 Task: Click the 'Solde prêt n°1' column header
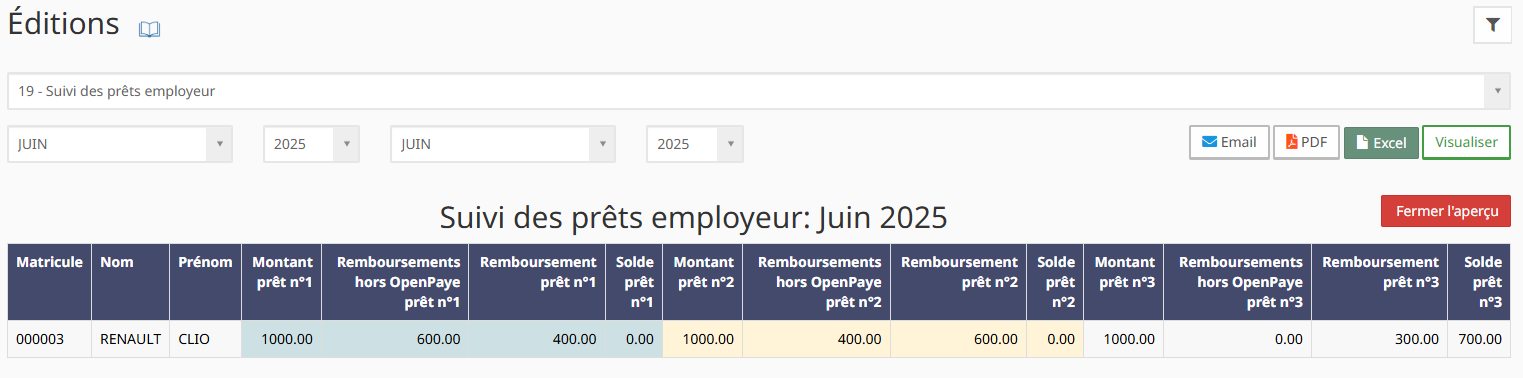[634, 281]
